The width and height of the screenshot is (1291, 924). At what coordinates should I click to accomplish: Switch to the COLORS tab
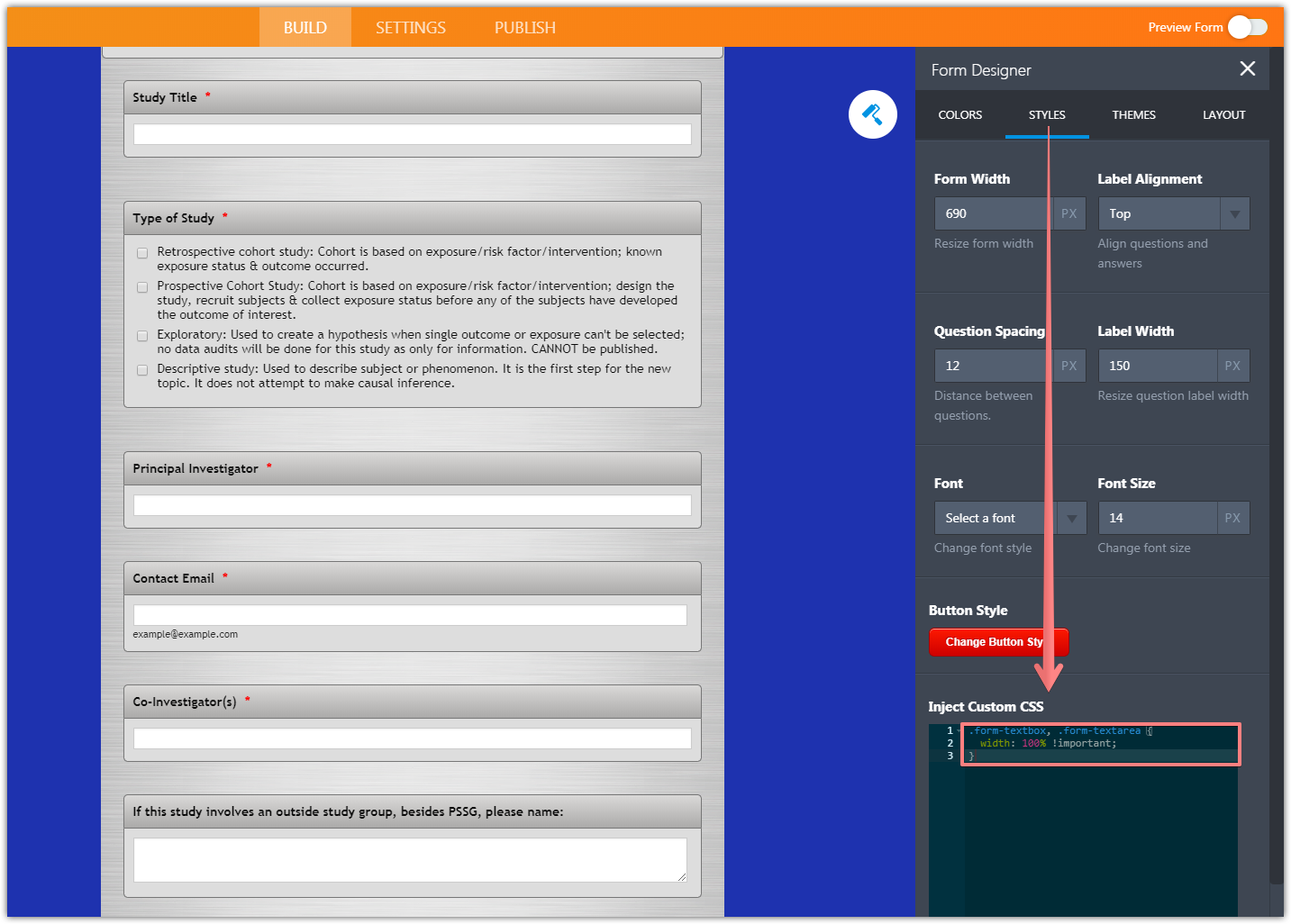[x=959, y=115]
